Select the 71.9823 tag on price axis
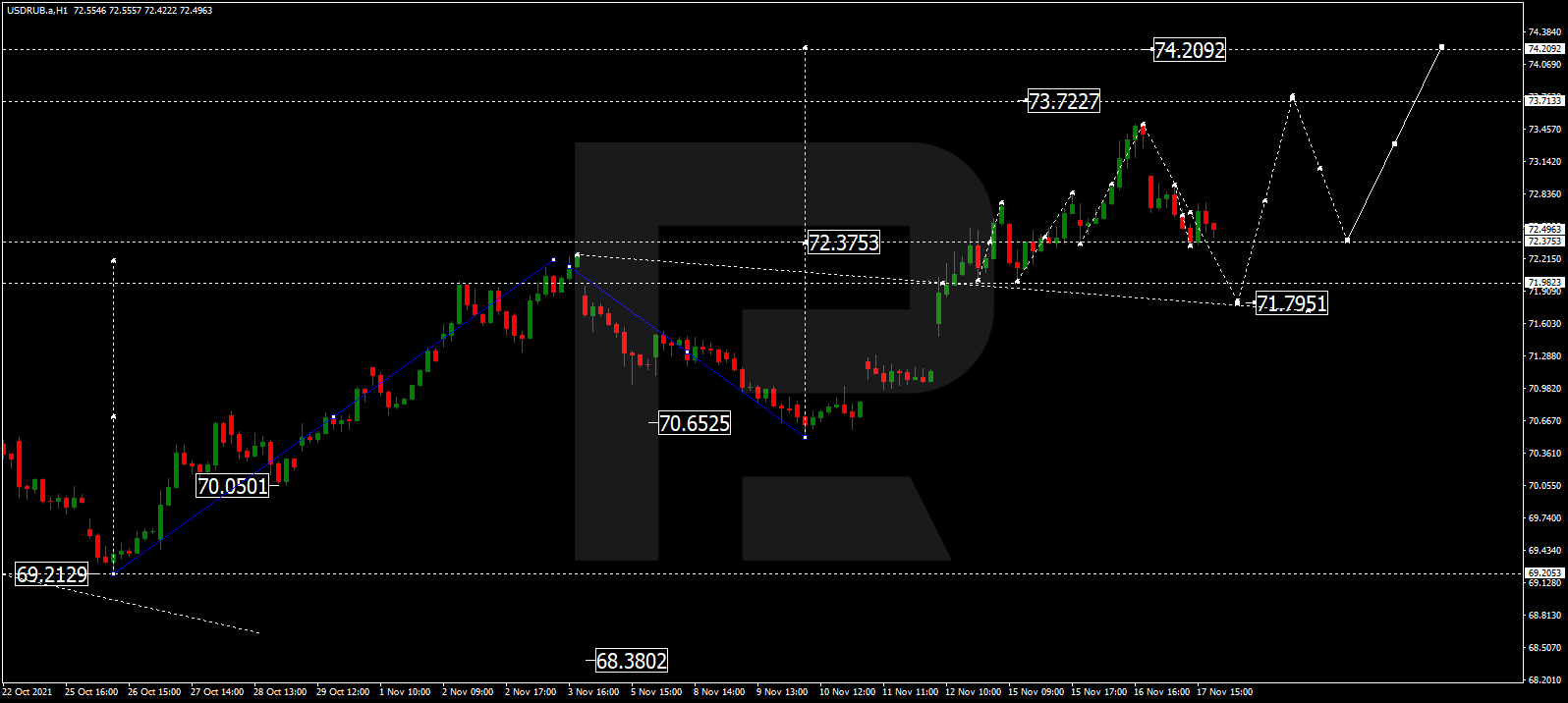 coord(1544,283)
